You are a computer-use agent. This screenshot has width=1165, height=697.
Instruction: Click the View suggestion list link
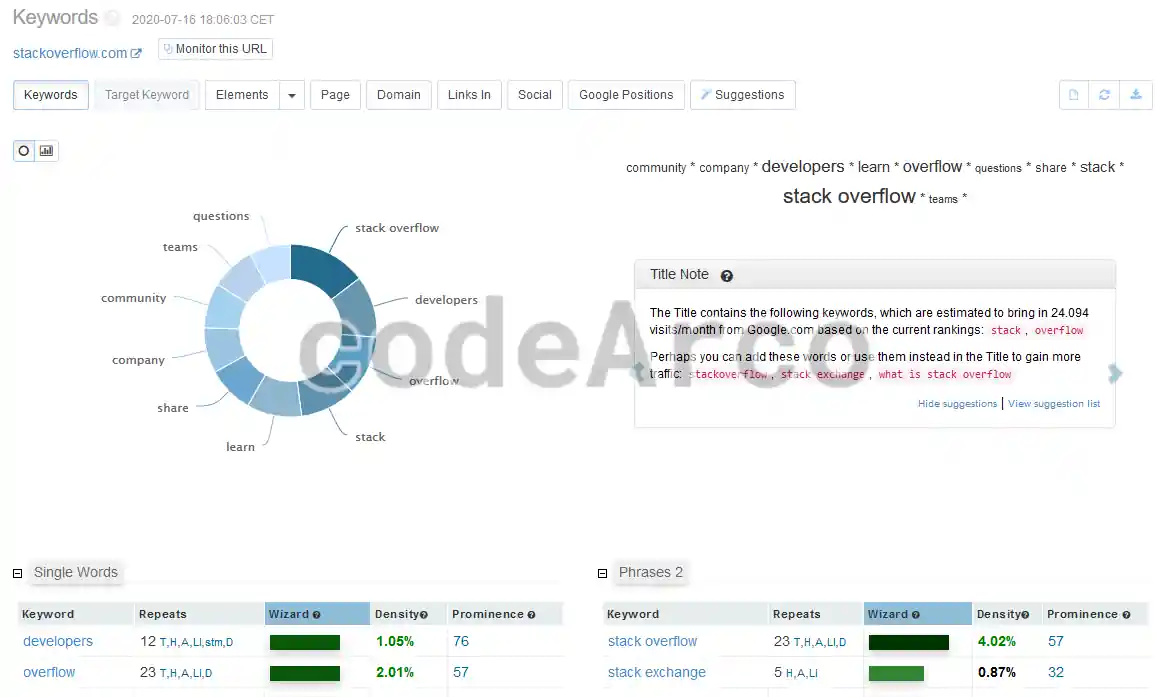(x=1054, y=403)
